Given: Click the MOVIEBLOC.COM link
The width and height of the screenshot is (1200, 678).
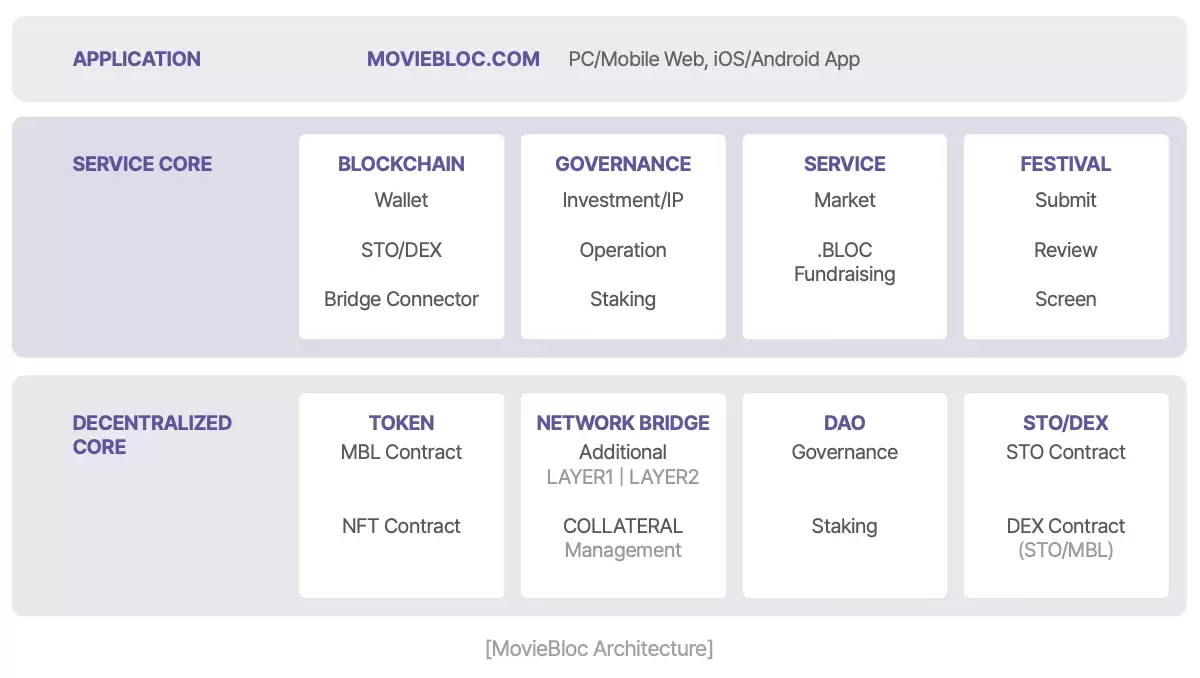Looking at the screenshot, I should point(453,59).
